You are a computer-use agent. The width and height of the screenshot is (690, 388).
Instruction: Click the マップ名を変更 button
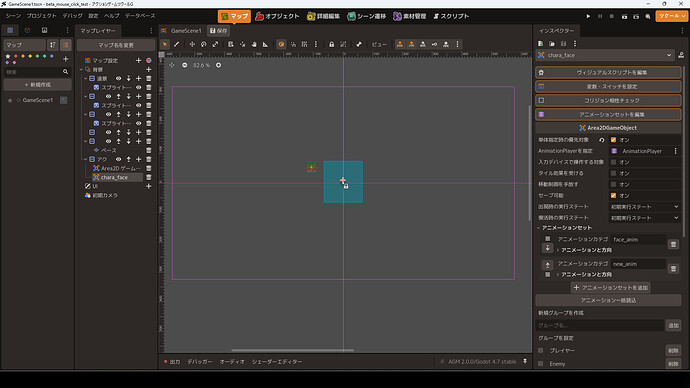[116, 45]
